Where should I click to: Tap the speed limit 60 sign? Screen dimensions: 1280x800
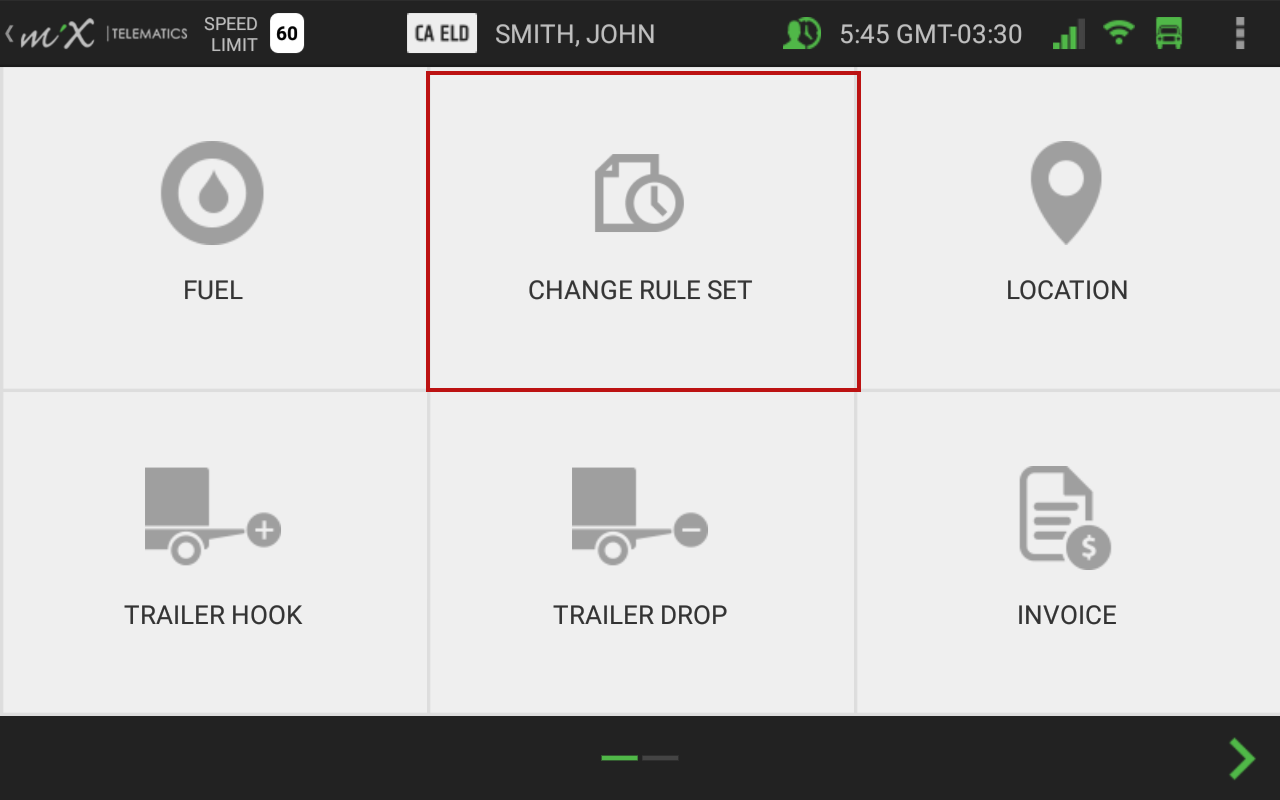[287, 34]
